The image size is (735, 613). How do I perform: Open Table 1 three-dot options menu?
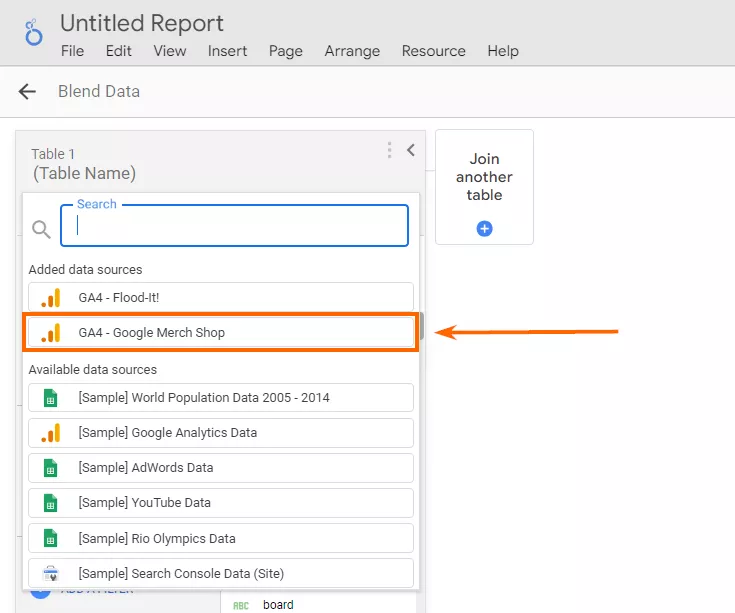[x=389, y=150]
